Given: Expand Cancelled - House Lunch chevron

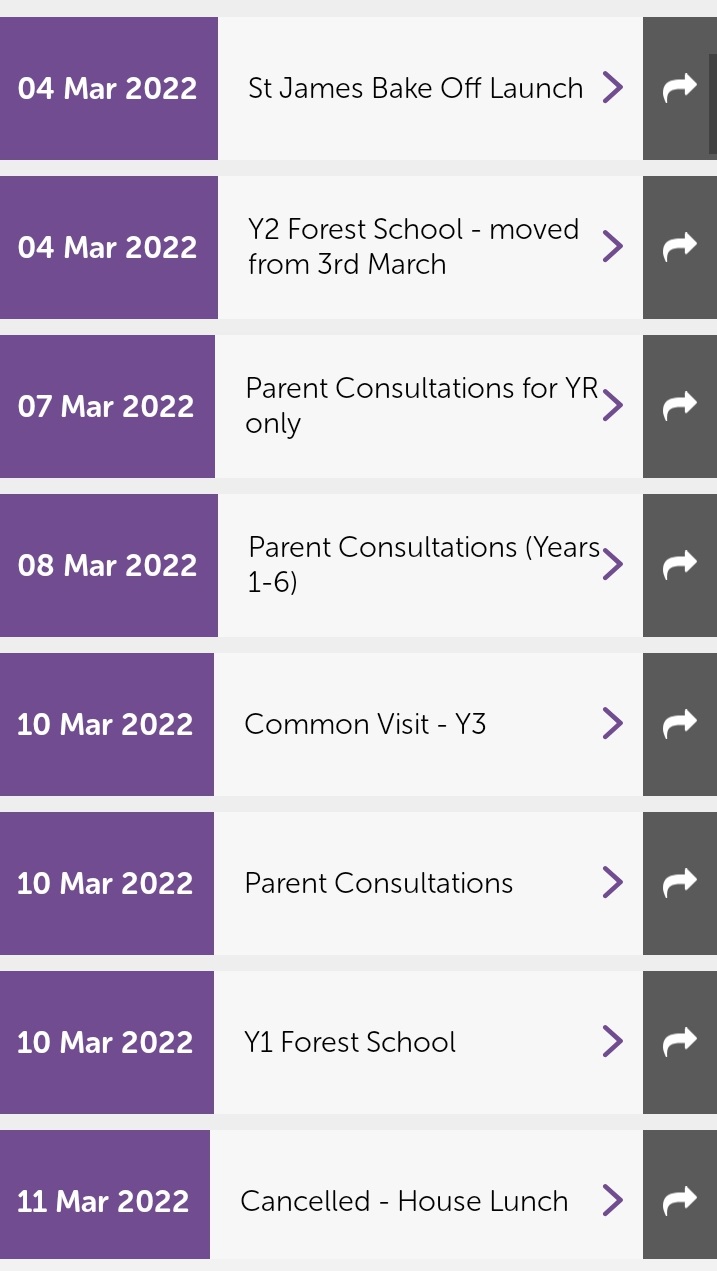Looking at the screenshot, I should pos(613,1200).
